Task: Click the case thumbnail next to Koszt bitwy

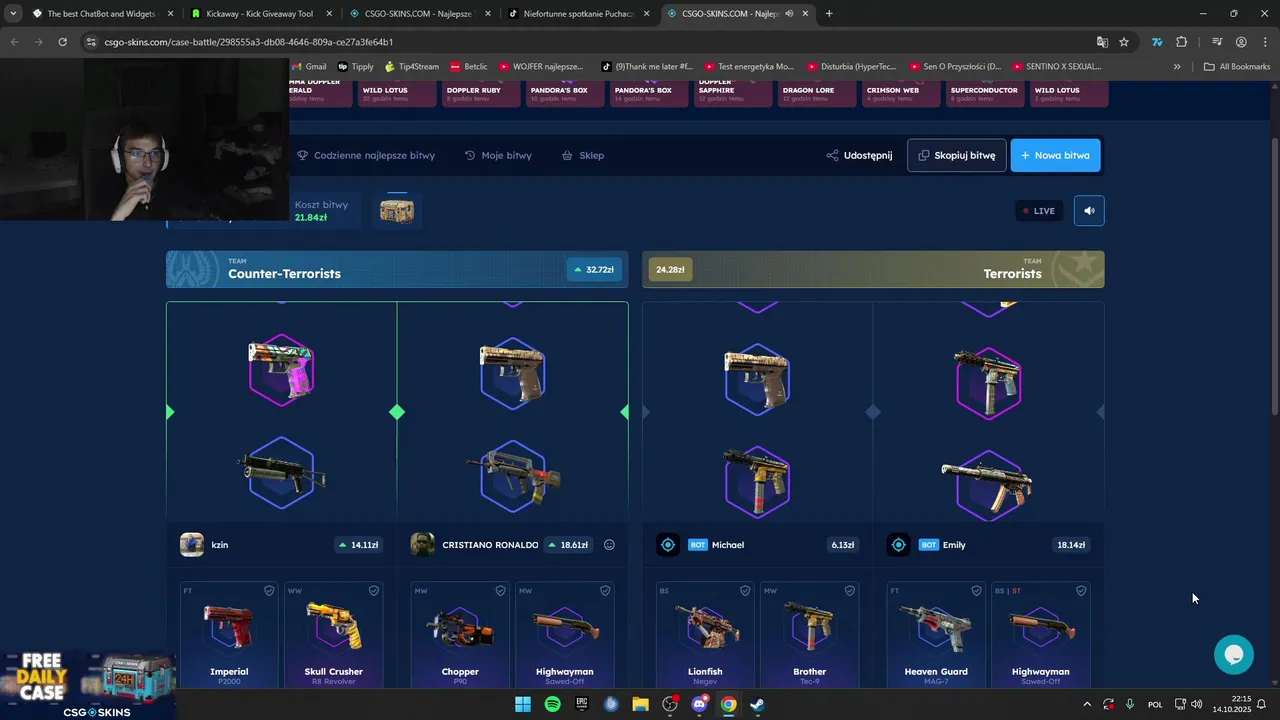Action: pyautogui.click(x=397, y=211)
